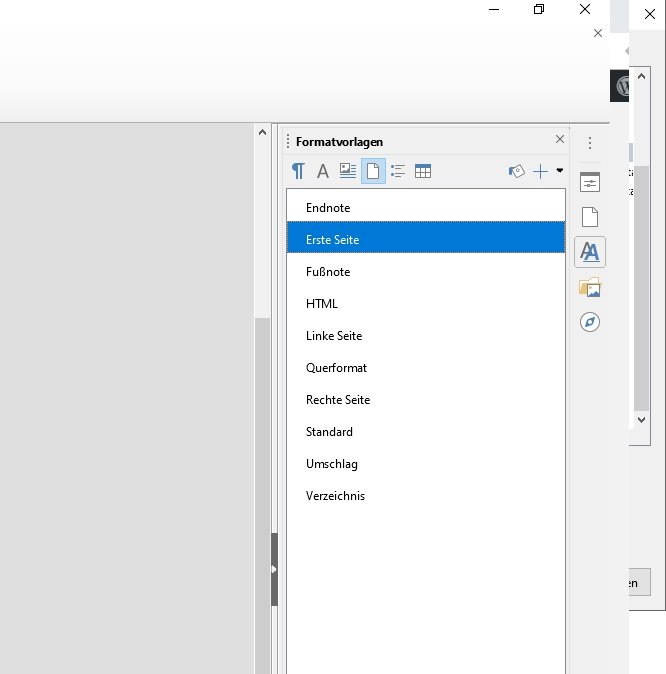Toggle the Styles deck button in sidebar
The width and height of the screenshot is (666, 674).
(x=590, y=252)
